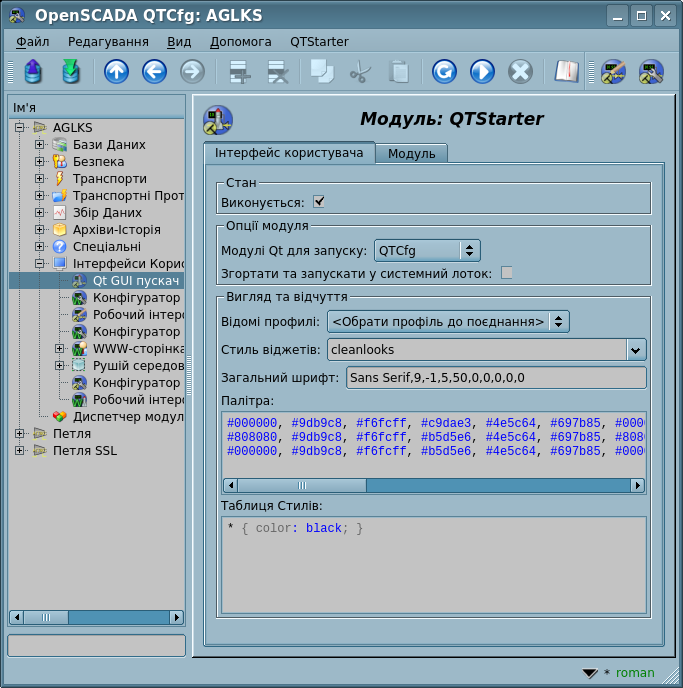683x688 pixels.
Task: Expand Транспорти tree node
Action: click(39, 179)
